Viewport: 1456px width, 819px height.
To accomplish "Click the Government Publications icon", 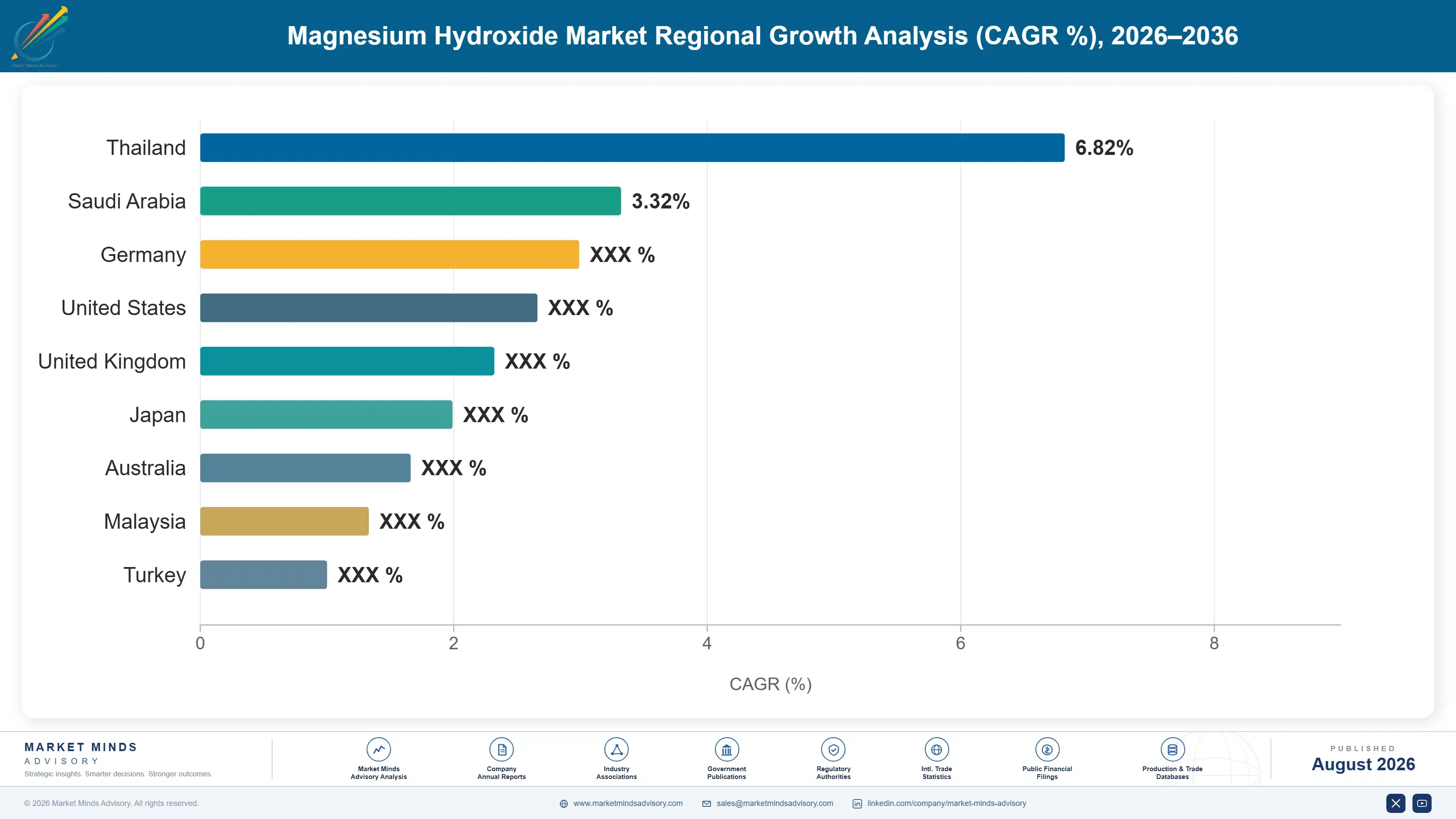I will 726,749.
